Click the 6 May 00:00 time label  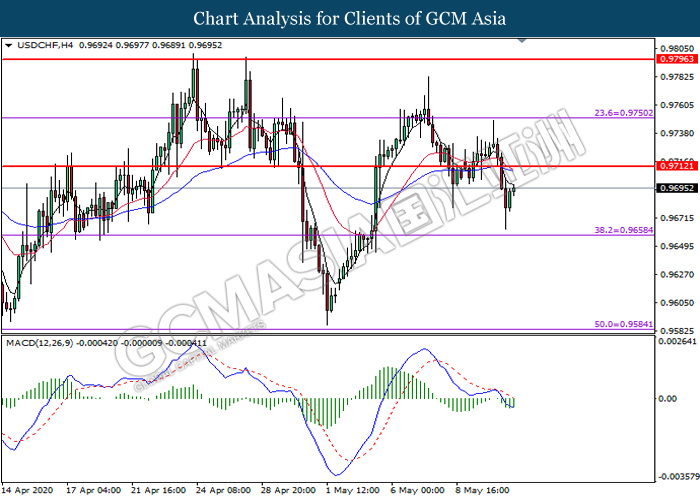420,491
